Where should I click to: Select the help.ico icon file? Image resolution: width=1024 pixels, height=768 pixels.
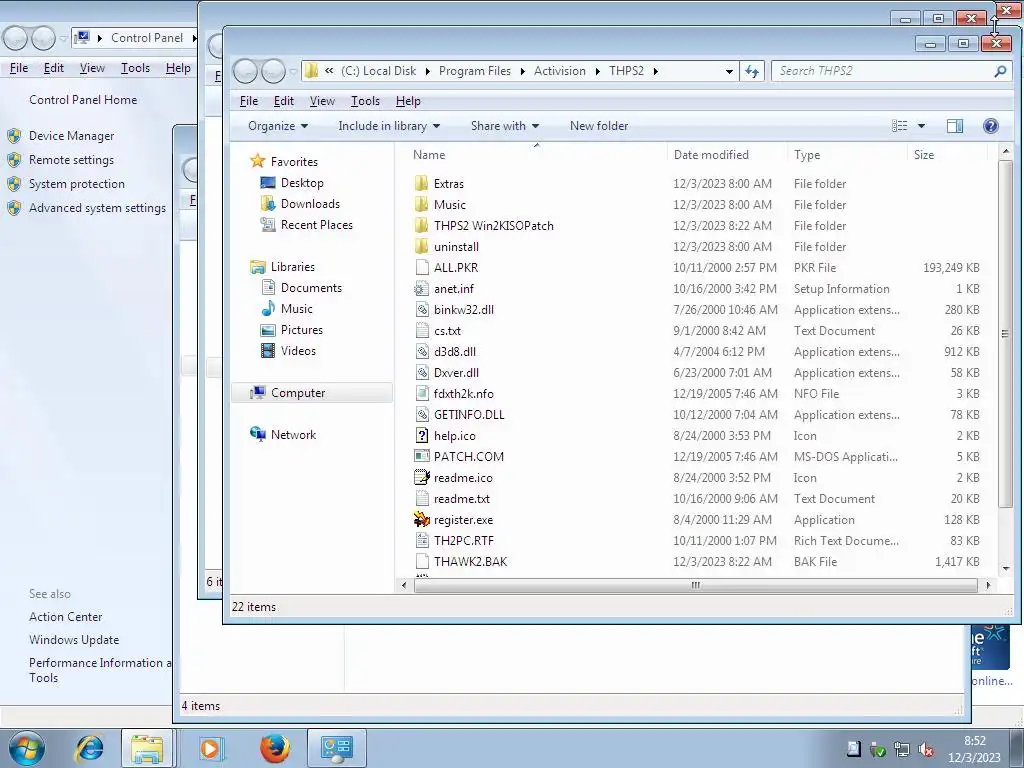pyautogui.click(x=422, y=435)
